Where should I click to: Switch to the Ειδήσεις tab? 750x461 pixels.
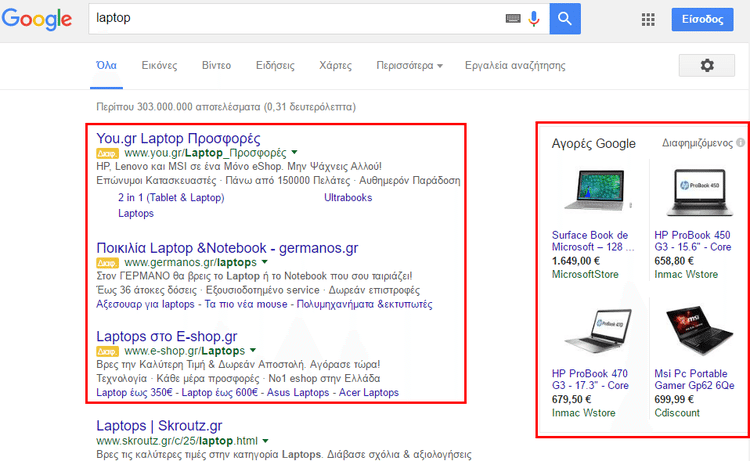275,66
